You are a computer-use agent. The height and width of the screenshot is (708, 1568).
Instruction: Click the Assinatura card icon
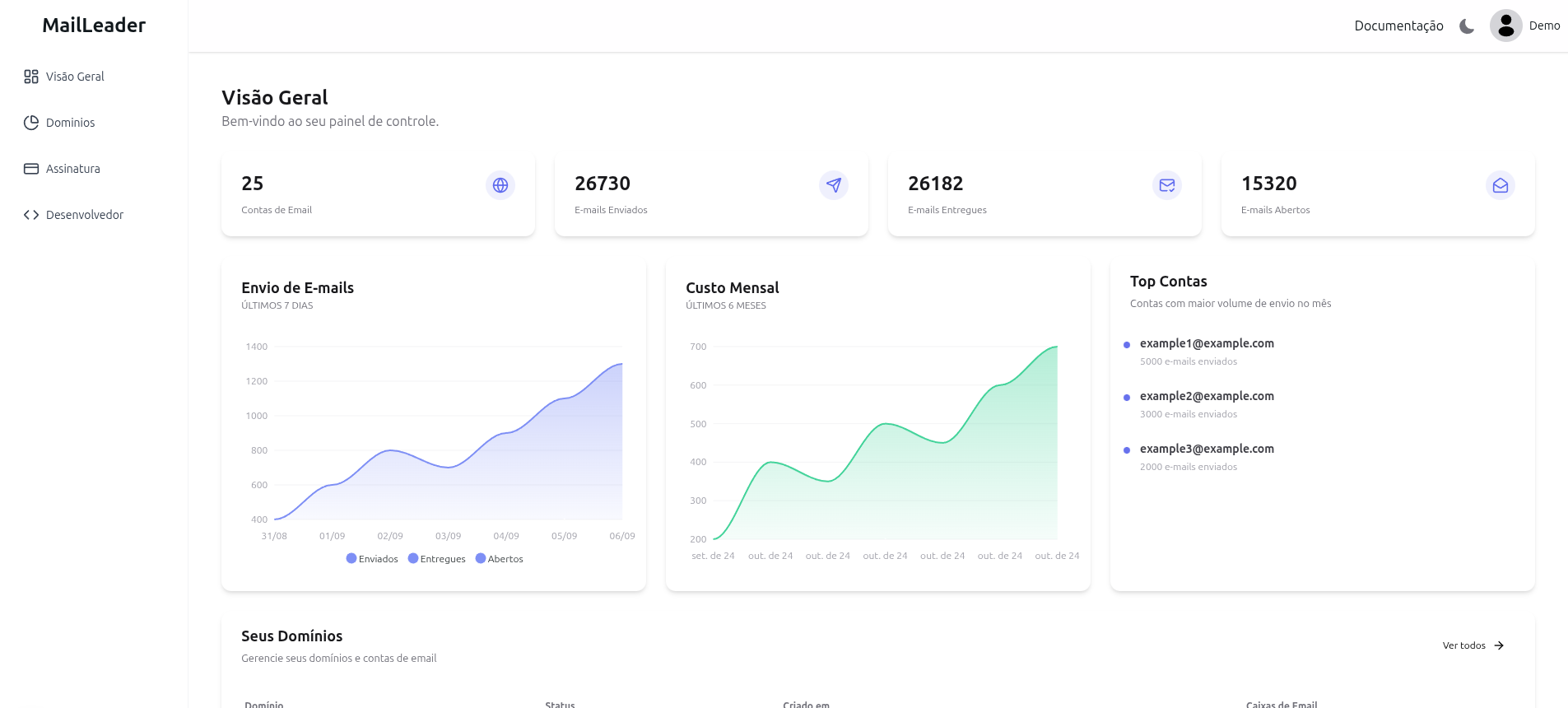coord(31,169)
